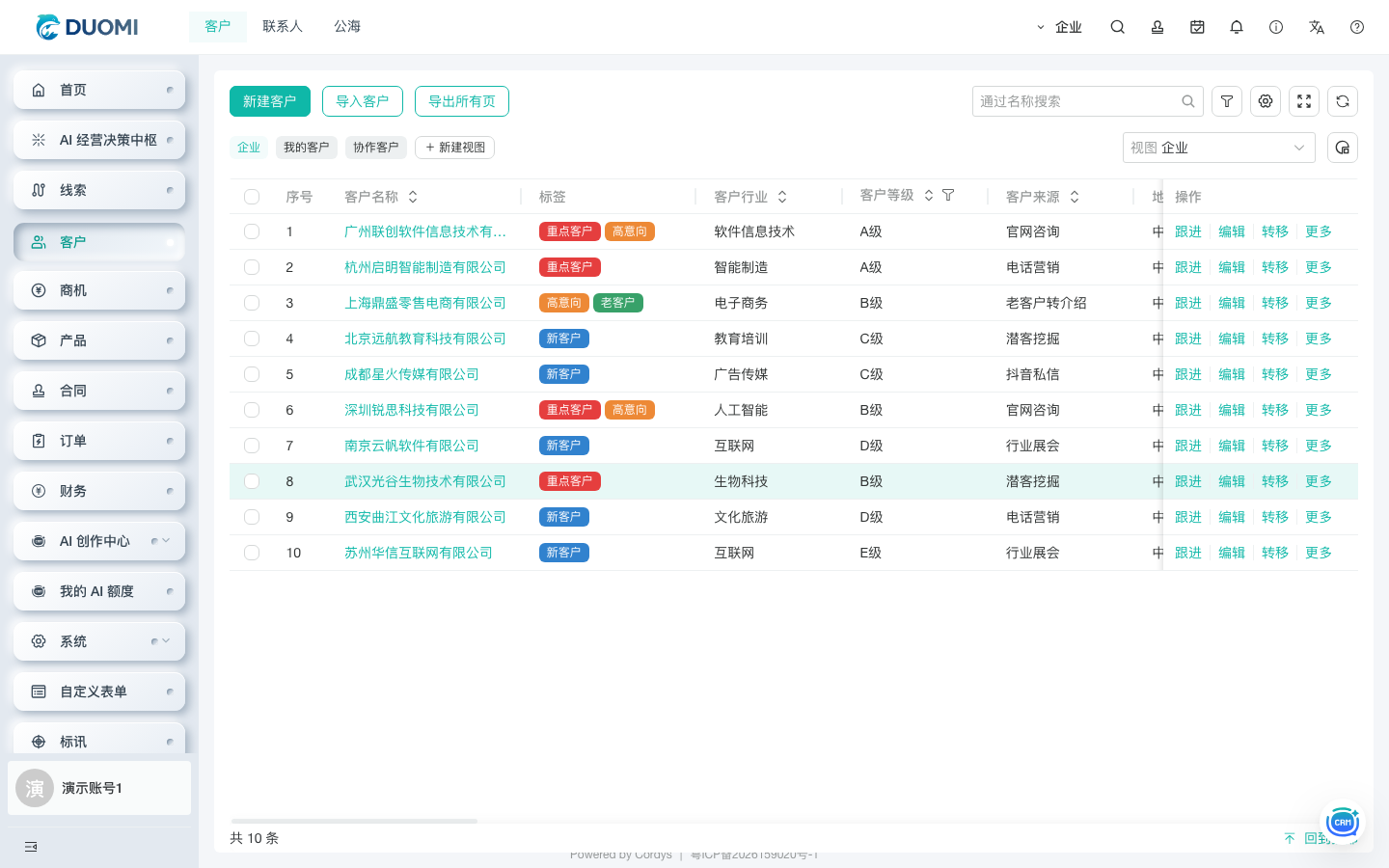Check the row for 成都星火传媒有限公司
Image resolution: width=1389 pixels, height=868 pixels.
point(252,374)
